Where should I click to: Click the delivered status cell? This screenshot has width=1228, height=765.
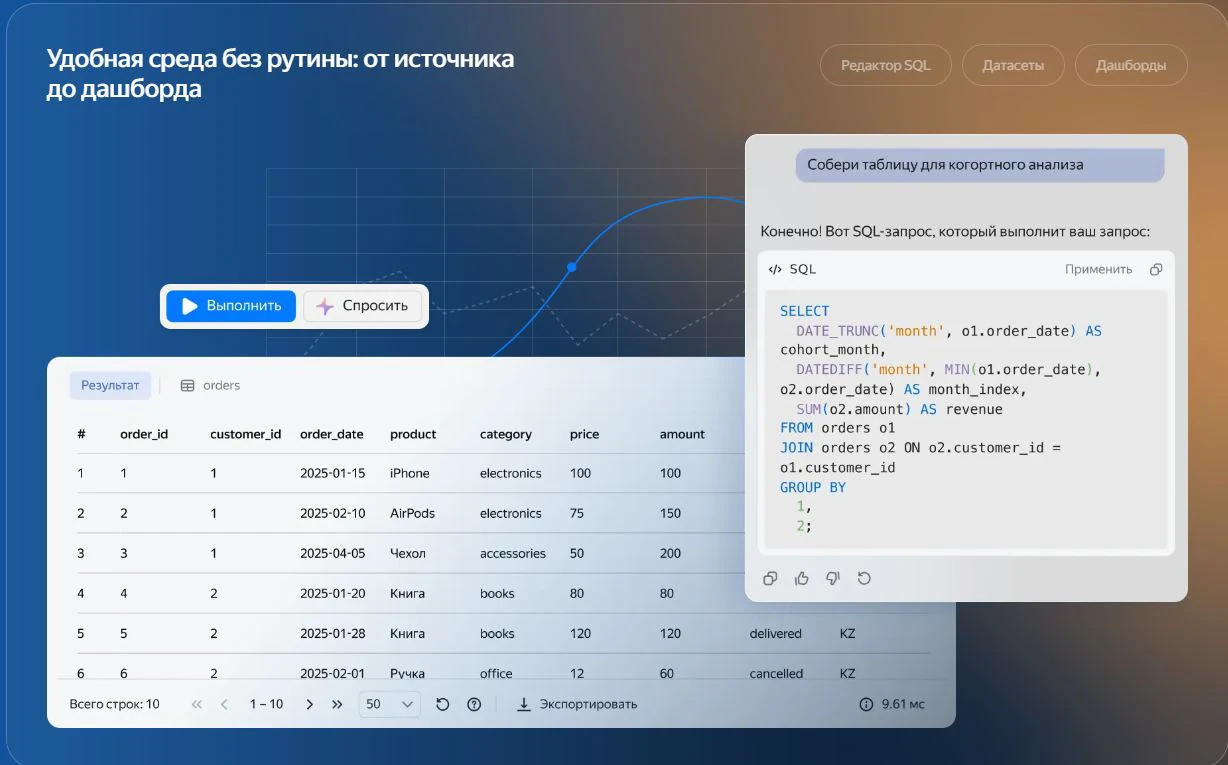776,633
